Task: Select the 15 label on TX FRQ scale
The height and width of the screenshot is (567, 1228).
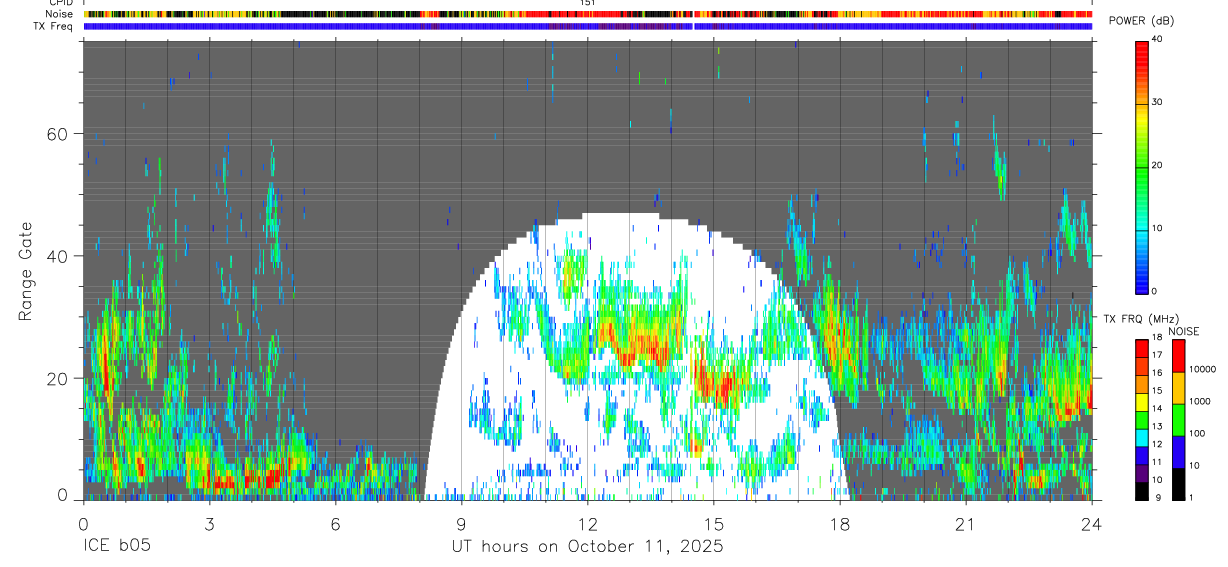Action: (x=1157, y=391)
